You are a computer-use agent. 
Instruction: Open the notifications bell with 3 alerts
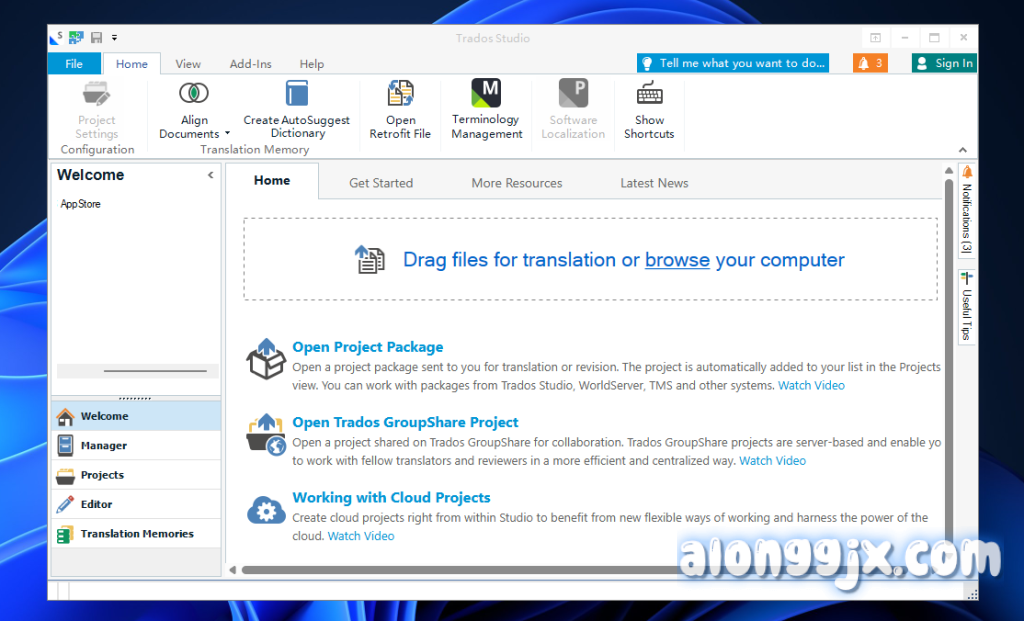[869, 63]
